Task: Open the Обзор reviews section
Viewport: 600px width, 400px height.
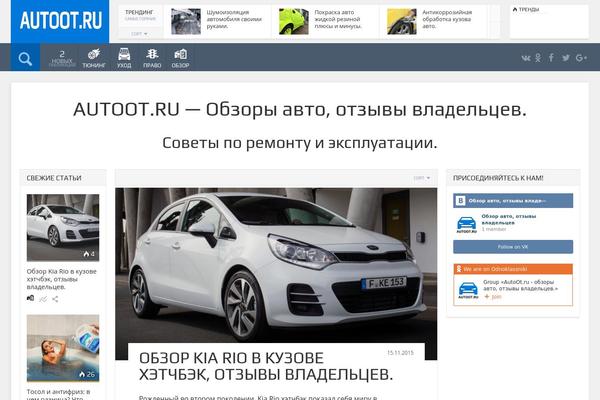Action: (x=180, y=58)
